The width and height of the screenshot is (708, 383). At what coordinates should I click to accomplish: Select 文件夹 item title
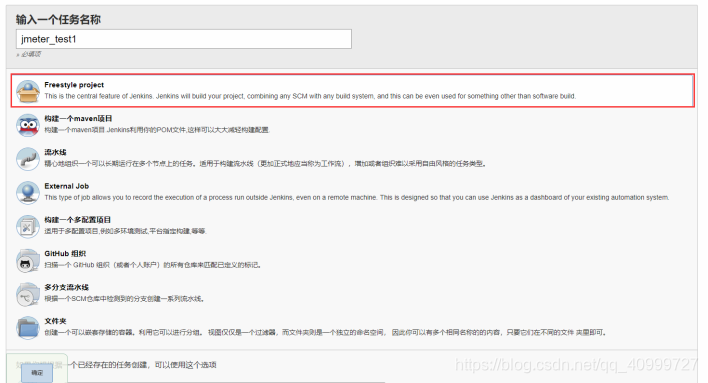tap(55, 321)
